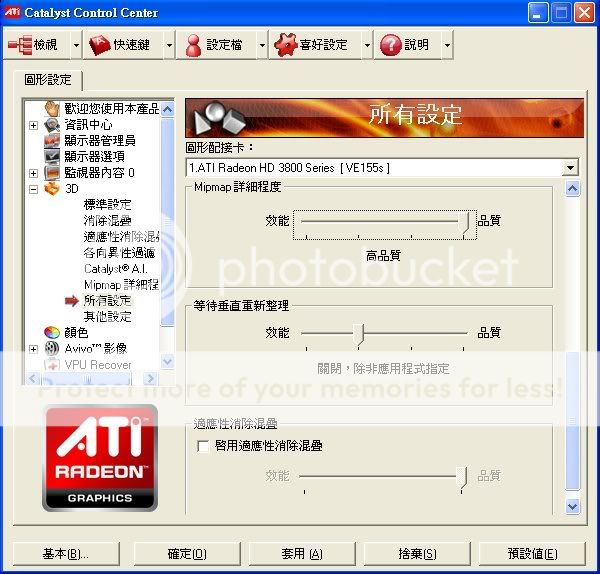Click the 喜好設定 preferences gear icon
600x574 pixels.
(285, 45)
